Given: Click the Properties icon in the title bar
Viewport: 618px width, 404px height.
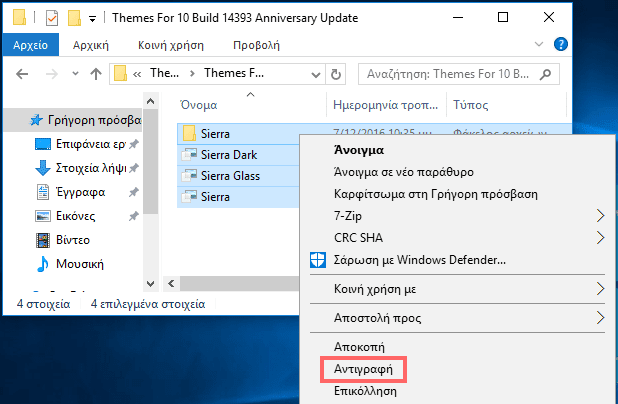Looking at the screenshot, I should tap(51, 18).
